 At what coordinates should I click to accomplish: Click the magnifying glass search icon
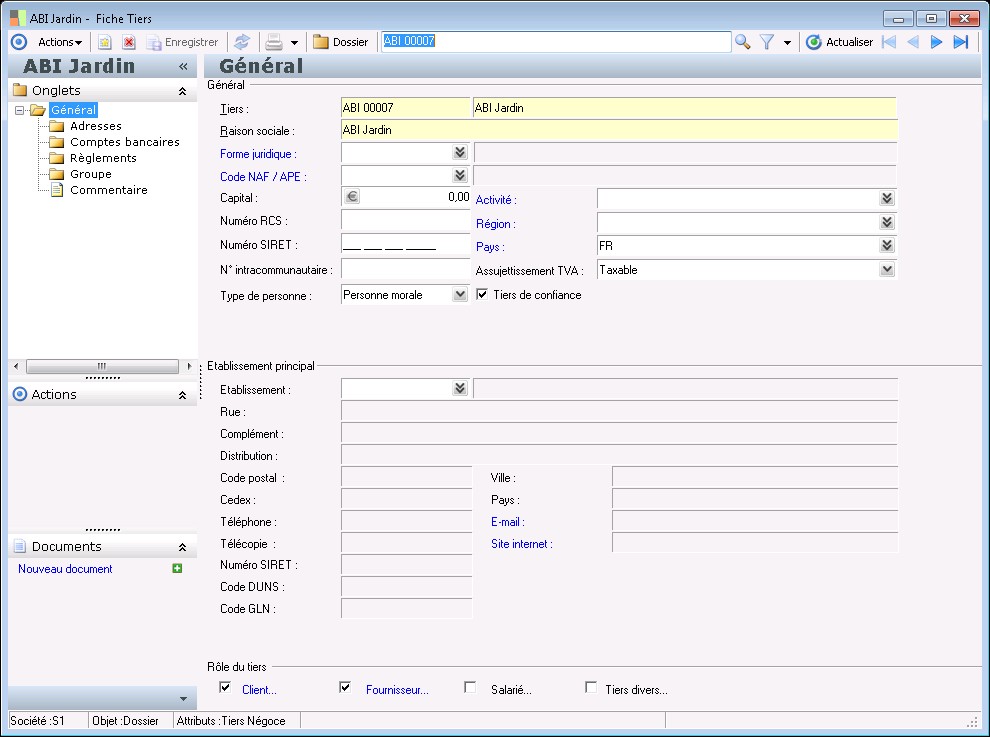click(x=743, y=42)
